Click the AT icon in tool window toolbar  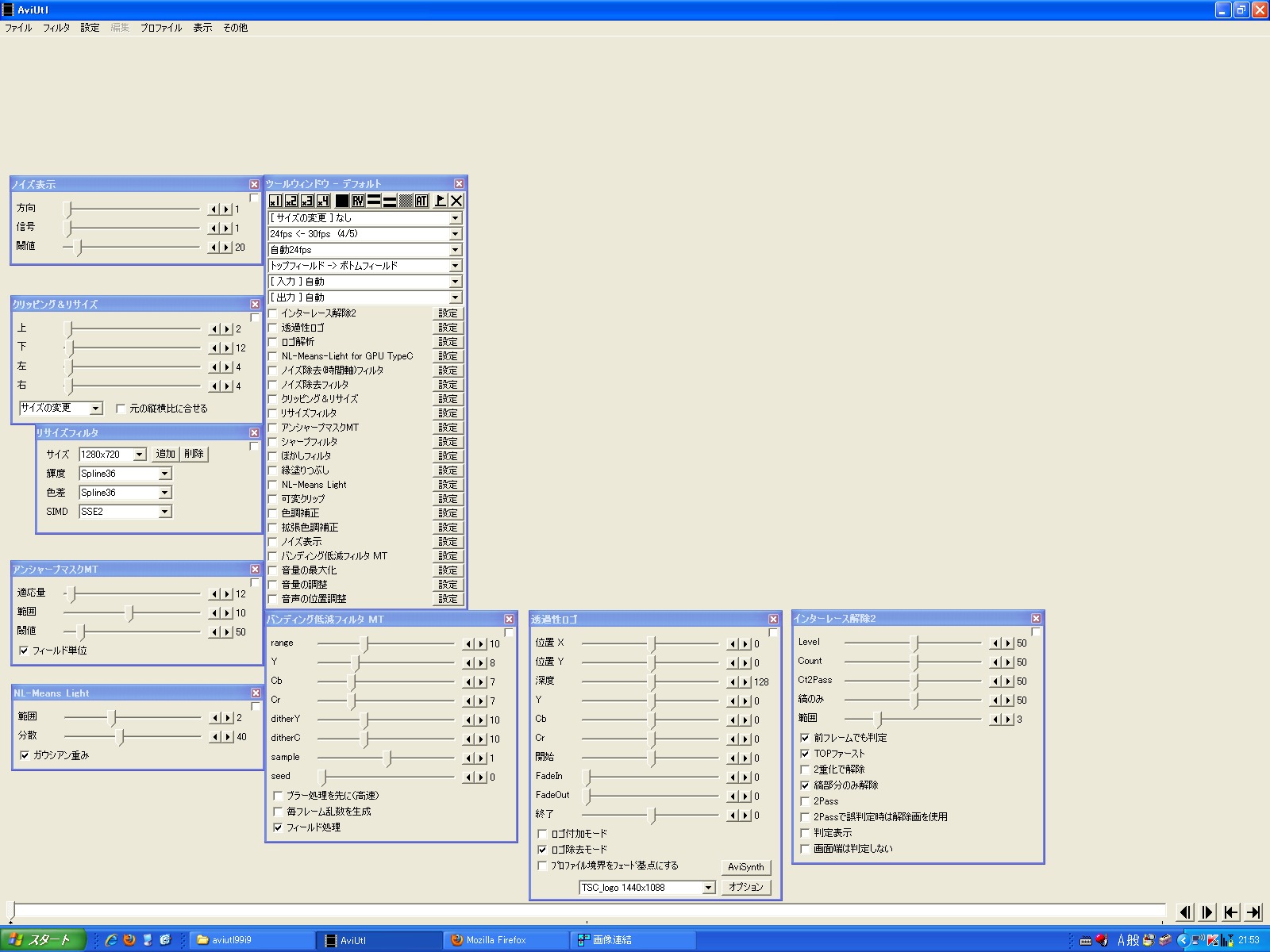tap(421, 201)
